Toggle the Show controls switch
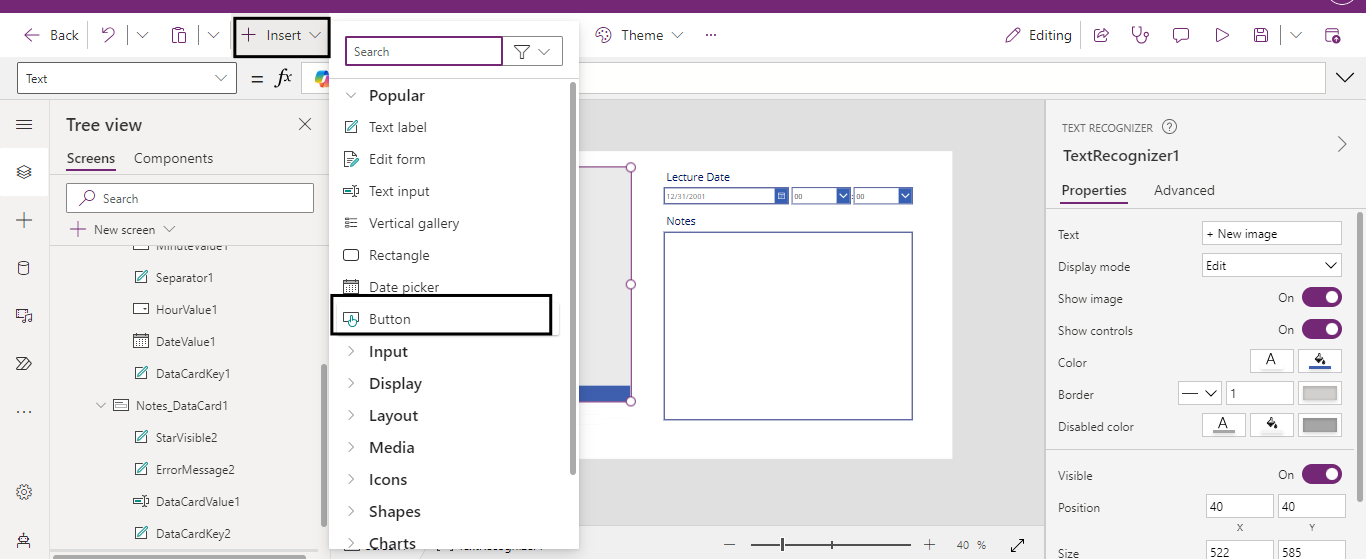The height and width of the screenshot is (559, 1366). (1321, 330)
